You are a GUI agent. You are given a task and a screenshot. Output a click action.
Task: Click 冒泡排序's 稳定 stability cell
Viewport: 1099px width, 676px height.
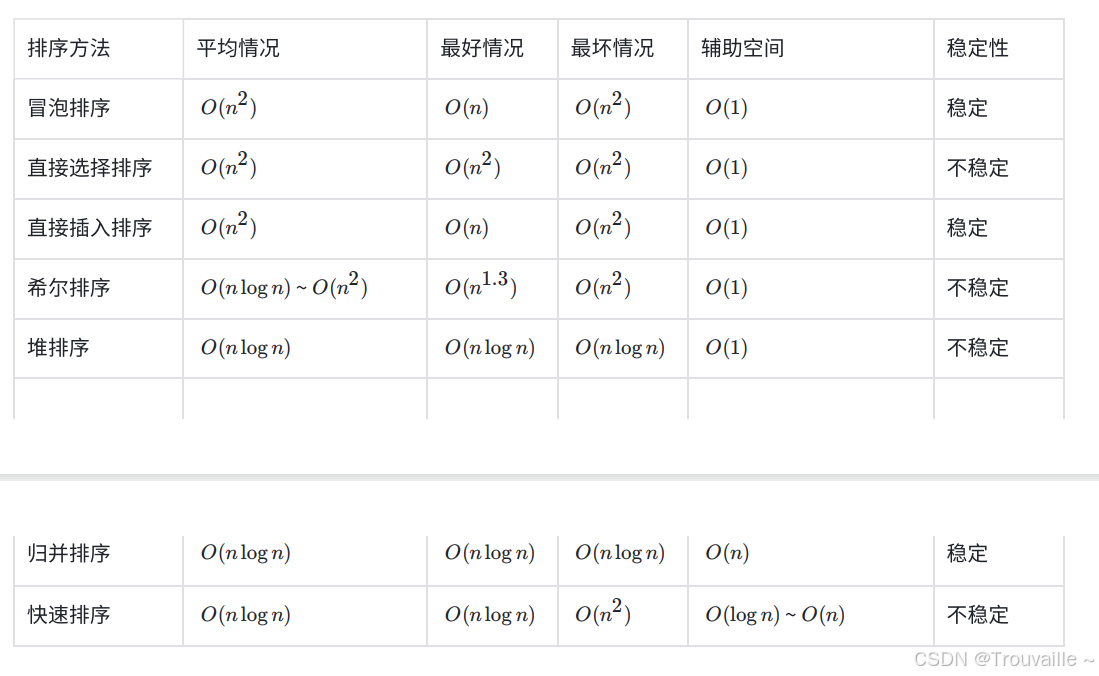pyautogui.click(x=967, y=108)
